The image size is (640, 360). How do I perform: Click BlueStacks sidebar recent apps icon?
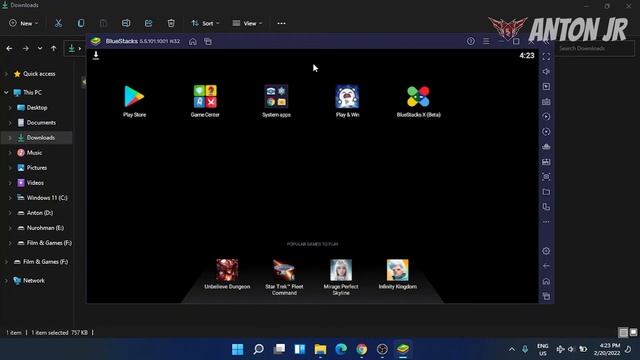click(546, 296)
